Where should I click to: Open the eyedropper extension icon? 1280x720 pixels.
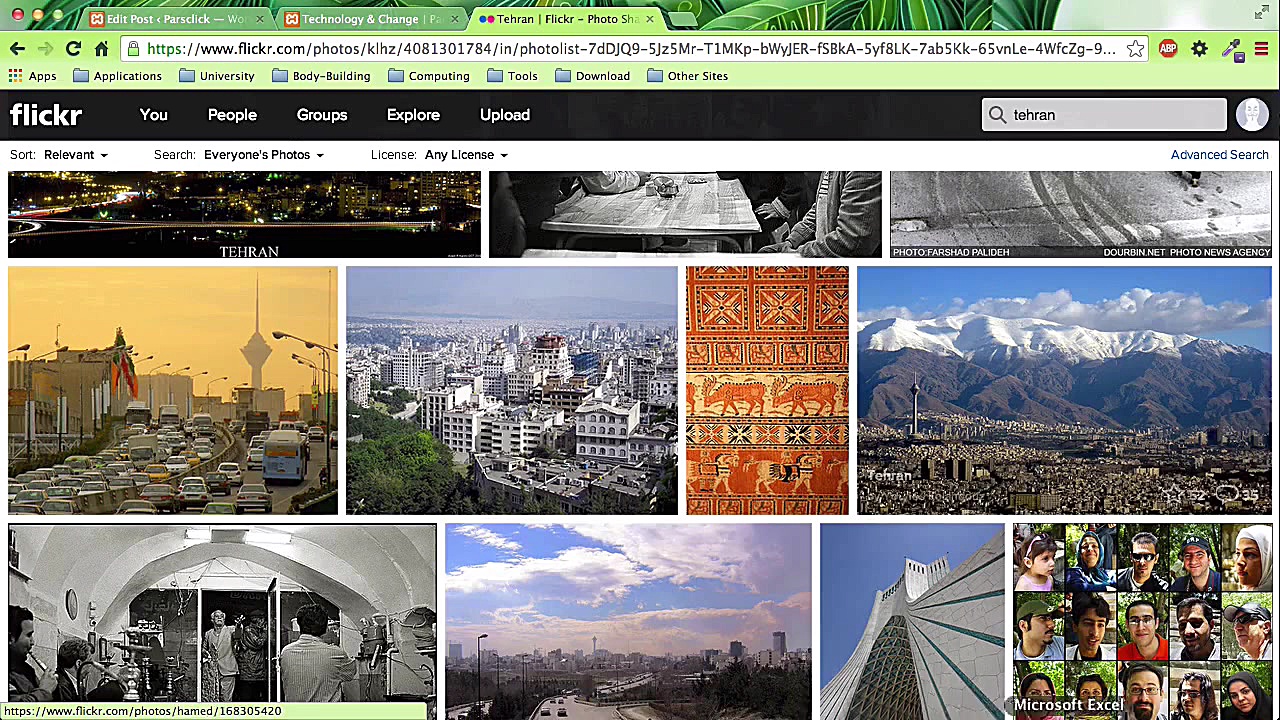click(1231, 49)
